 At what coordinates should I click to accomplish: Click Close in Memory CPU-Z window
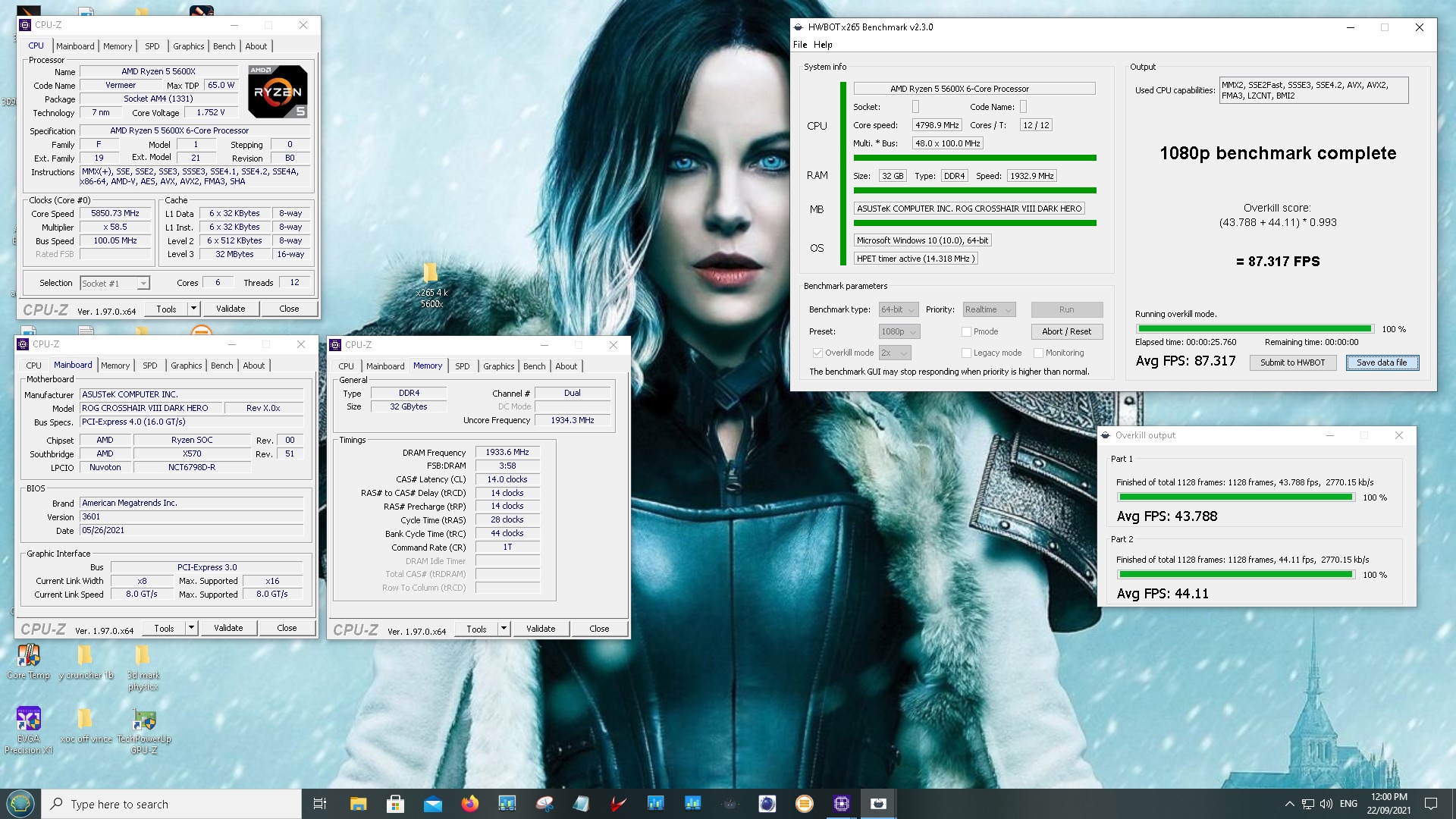pyautogui.click(x=599, y=629)
